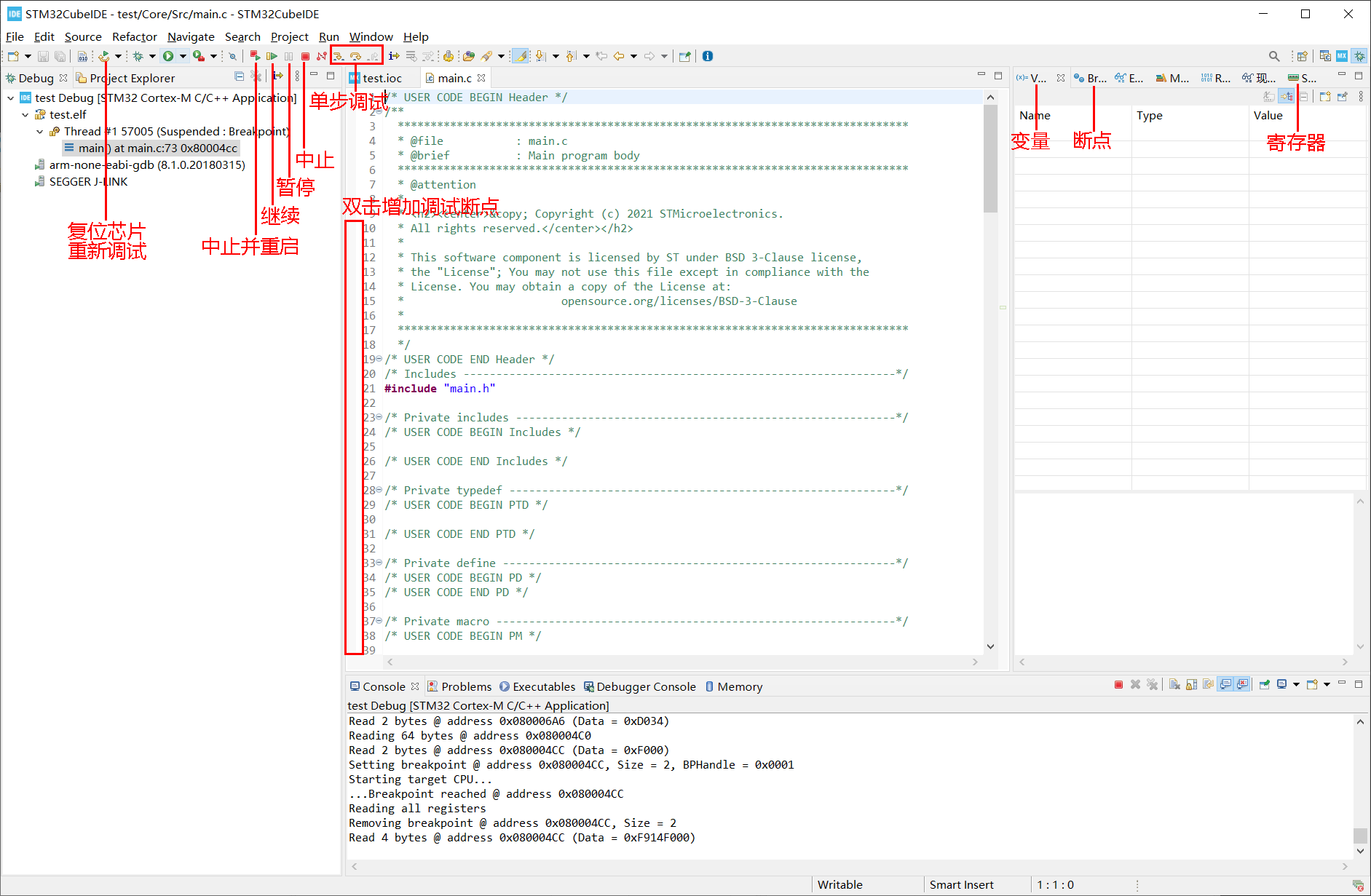Open dropdown next to External Tools icon
This screenshot has height=896, width=1371.
[213, 56]
